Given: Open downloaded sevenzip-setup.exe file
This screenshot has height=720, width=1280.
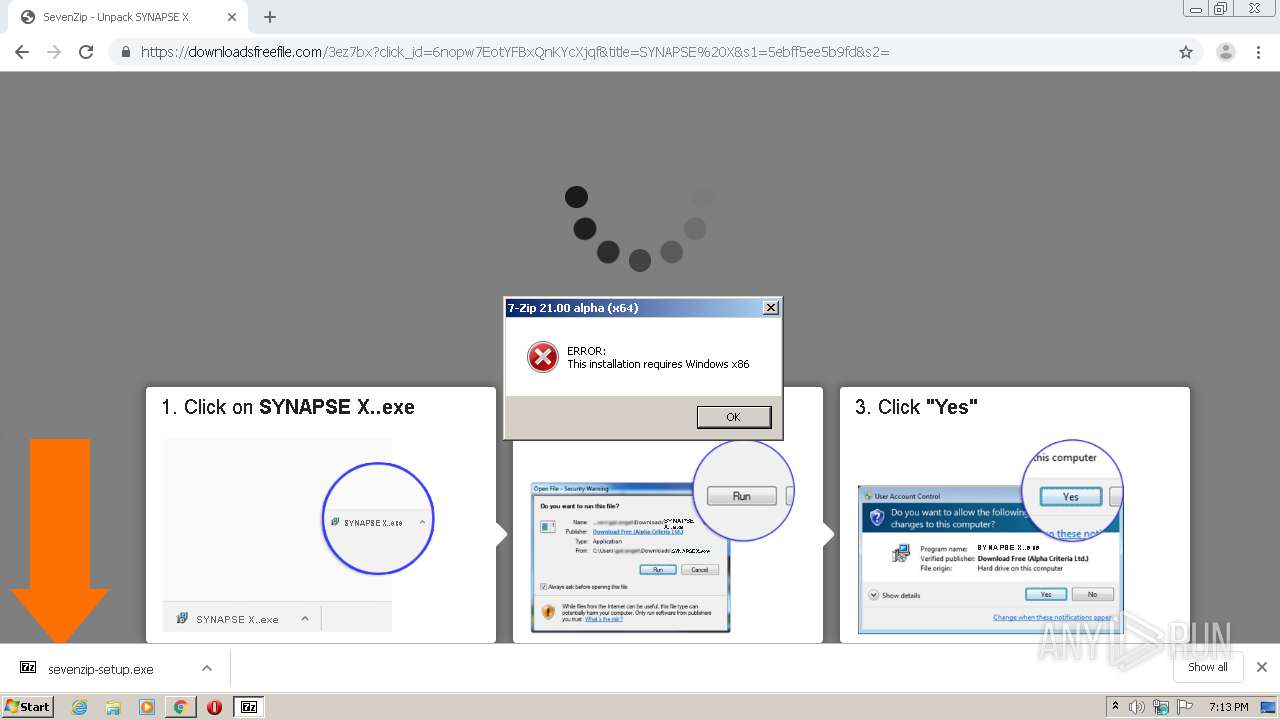Looking at the screenshot, I should (100, 669).
